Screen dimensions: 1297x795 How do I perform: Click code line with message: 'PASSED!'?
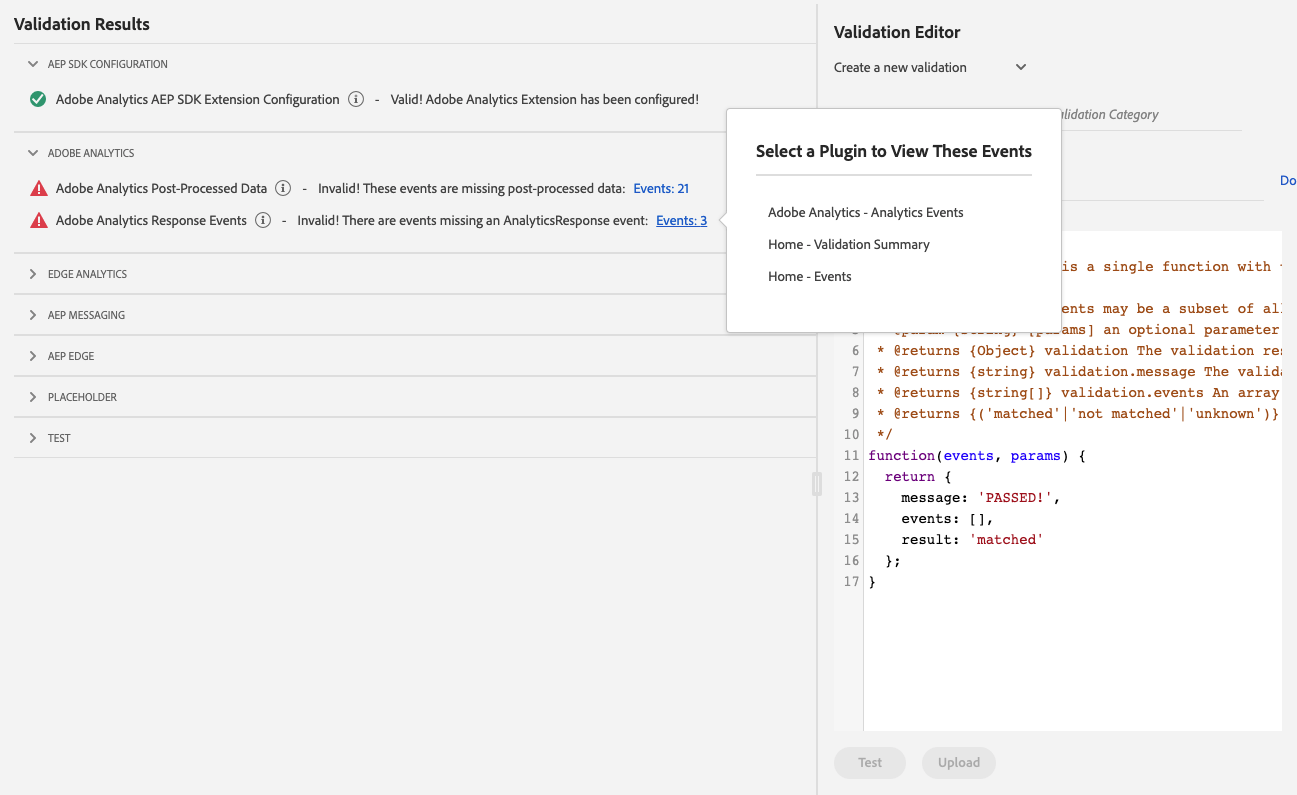coord(980,497)
